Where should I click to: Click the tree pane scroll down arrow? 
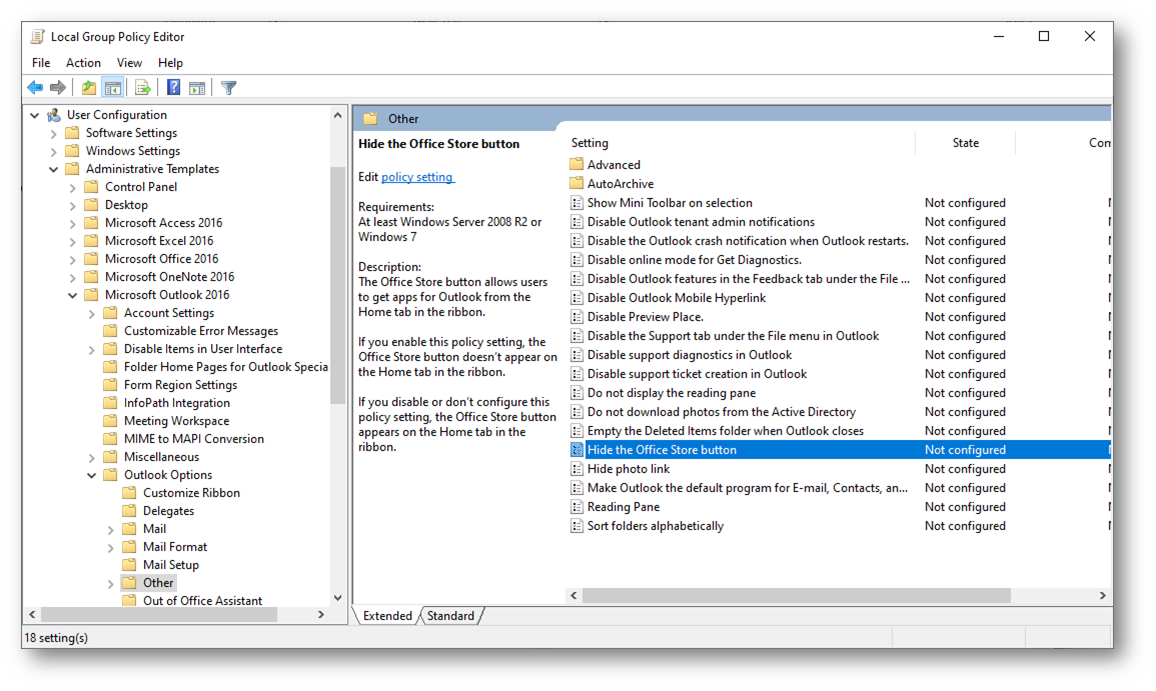click(338, 598)
